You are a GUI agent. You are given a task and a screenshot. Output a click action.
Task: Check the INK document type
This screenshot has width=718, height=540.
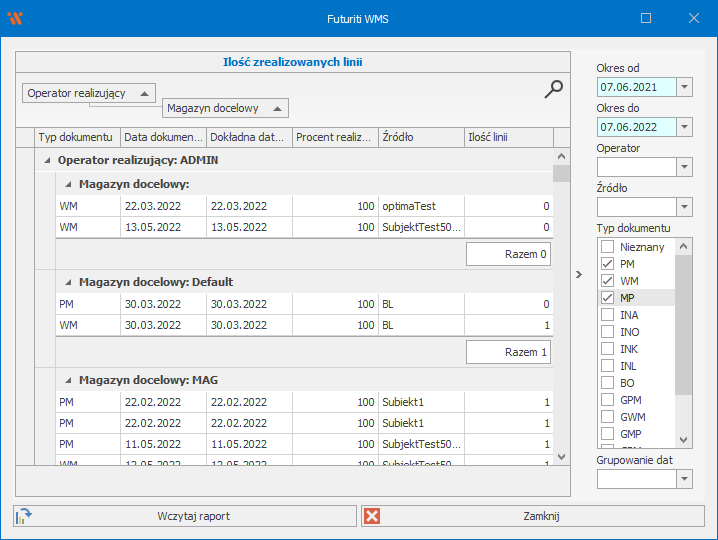pyautogui.click(x=607, y=349)
